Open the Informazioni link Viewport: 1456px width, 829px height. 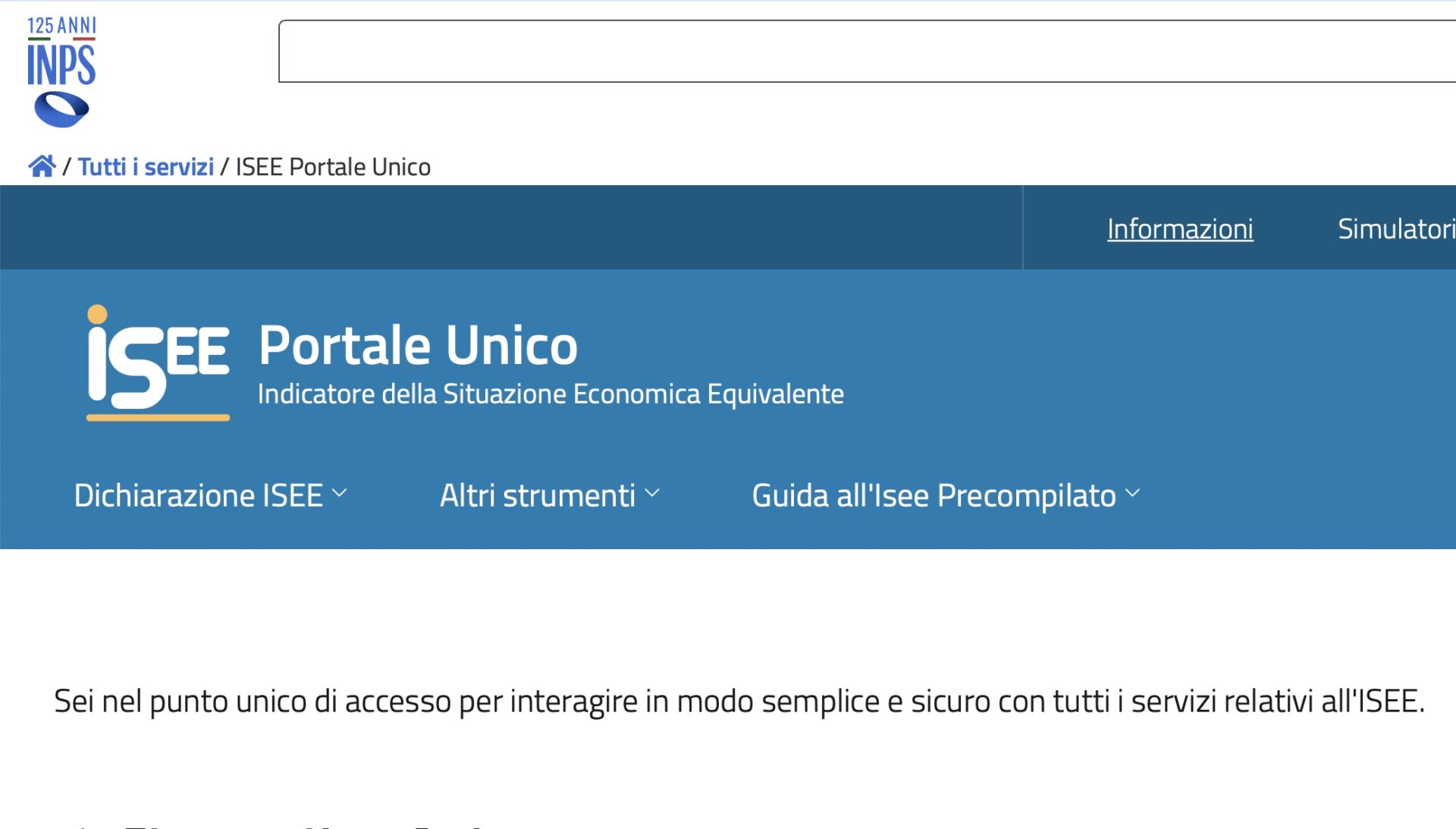1180,228
